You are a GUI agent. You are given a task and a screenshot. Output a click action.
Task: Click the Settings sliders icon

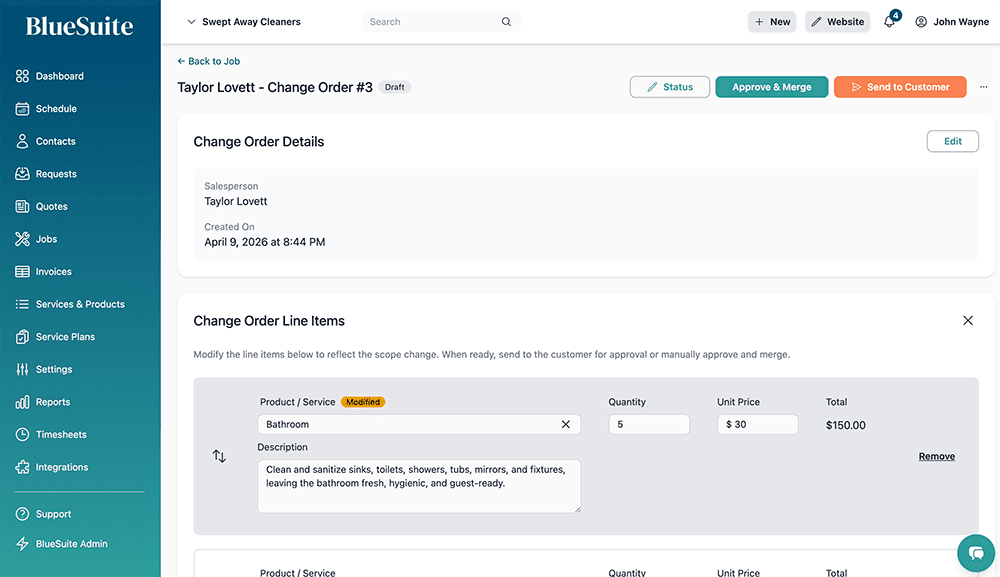pyautogui.click(x=22, y=369)
